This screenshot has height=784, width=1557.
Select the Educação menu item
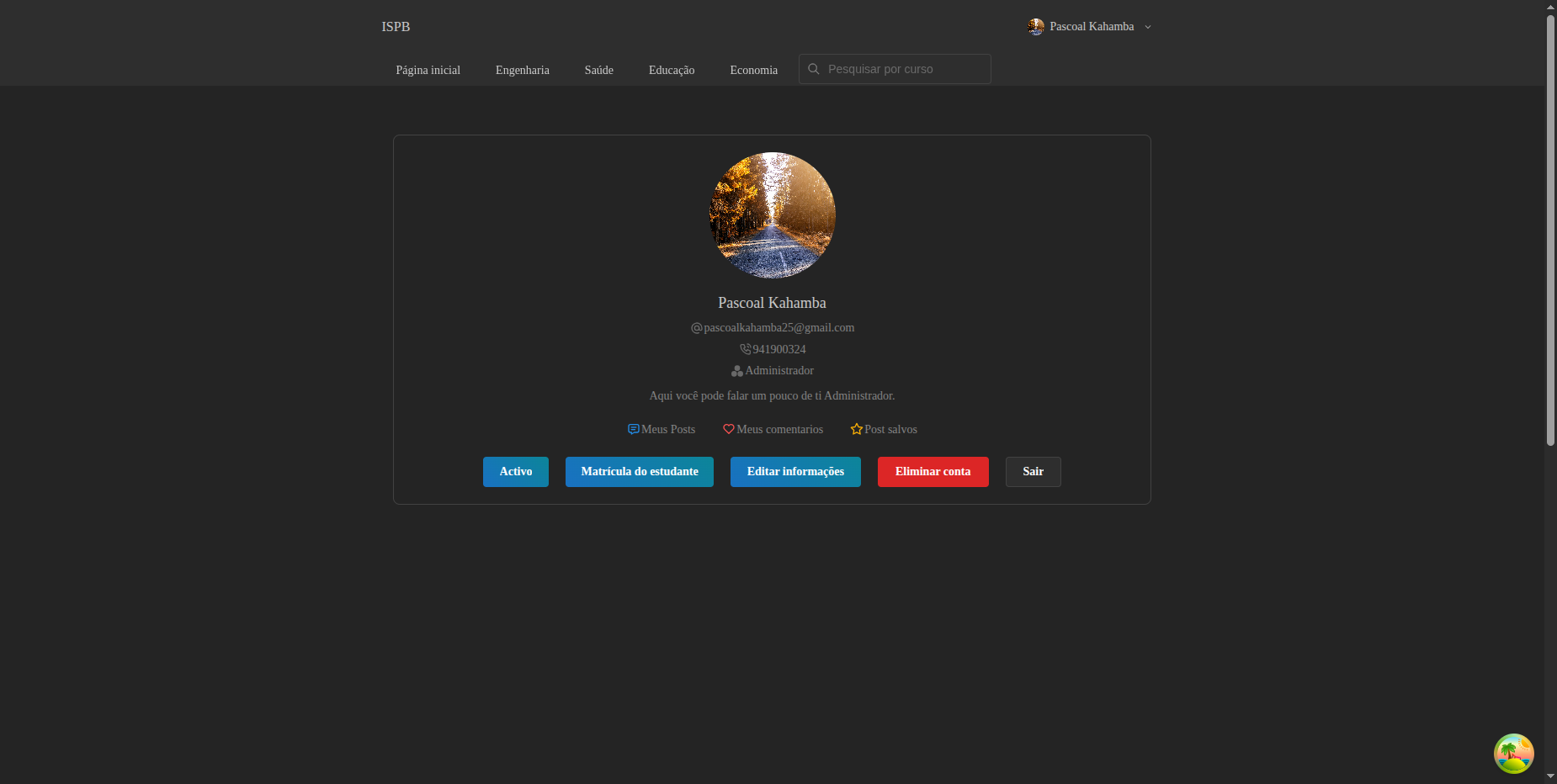point(671,70)
